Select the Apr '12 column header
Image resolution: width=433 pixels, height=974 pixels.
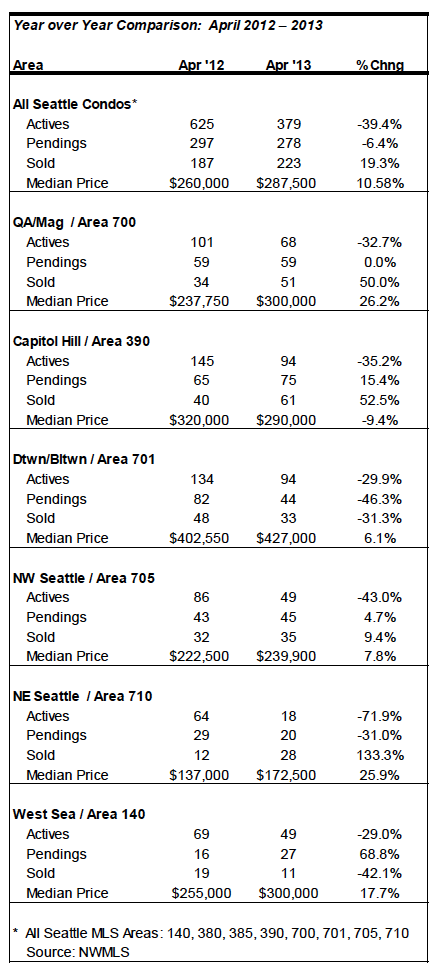pos(199,65)
